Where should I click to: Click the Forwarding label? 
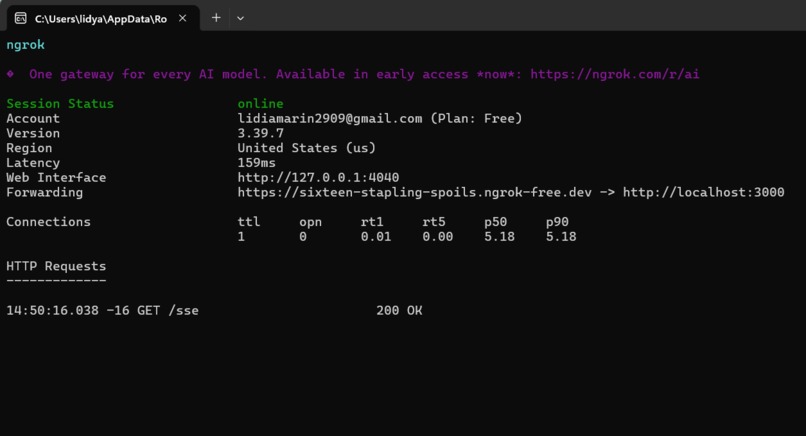coord(44,192)
